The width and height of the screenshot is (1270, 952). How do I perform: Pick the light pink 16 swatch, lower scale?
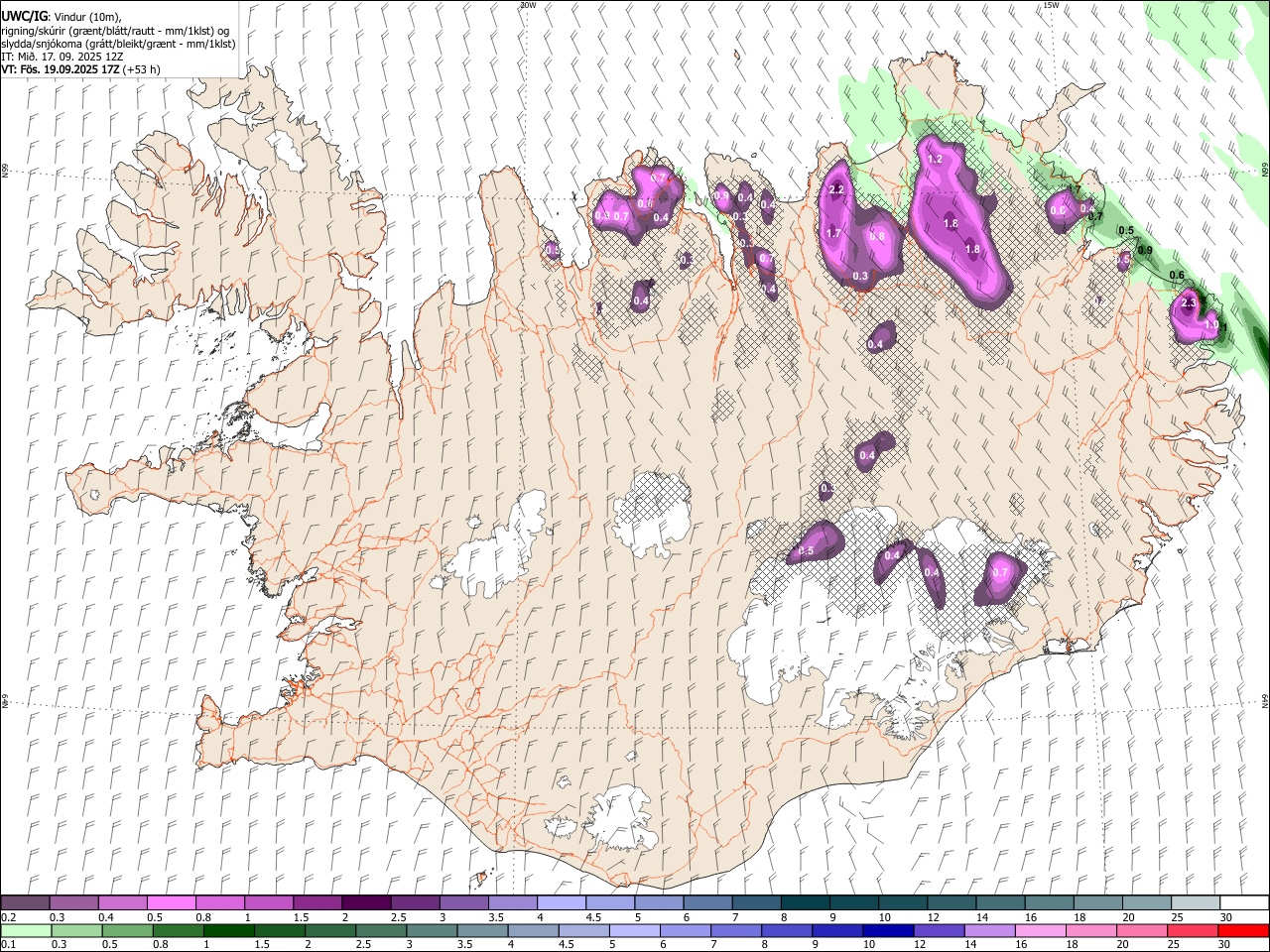pyautogui.click(x=1042, y=930)
